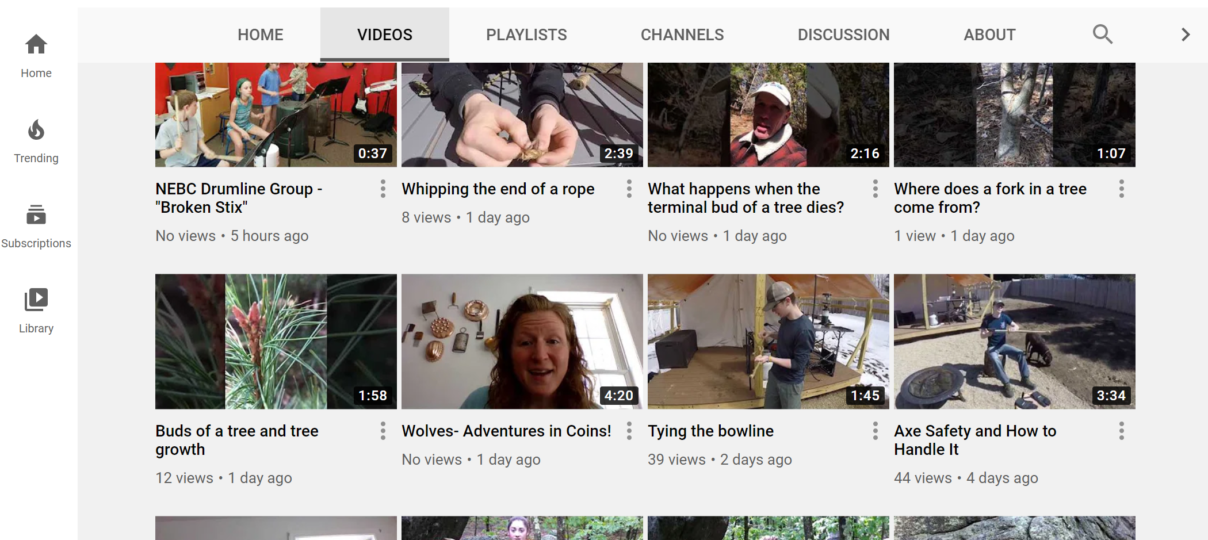Search this channel with magnifier icon
The height and width of the screenshot is (540, 1208).
tap(1102, 34)
